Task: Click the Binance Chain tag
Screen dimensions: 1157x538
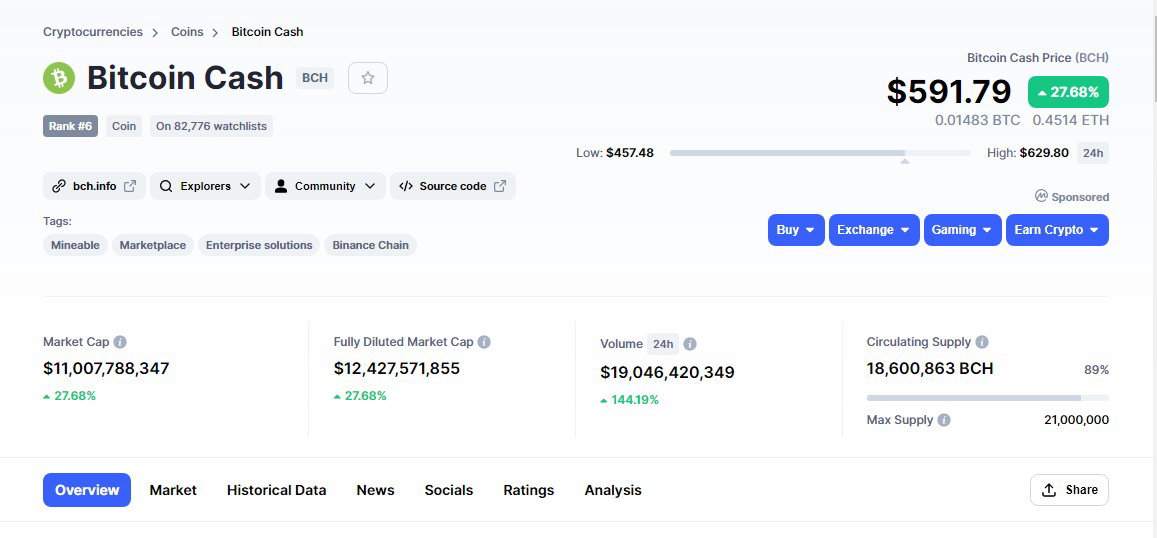Action: (x=370, y=245)
